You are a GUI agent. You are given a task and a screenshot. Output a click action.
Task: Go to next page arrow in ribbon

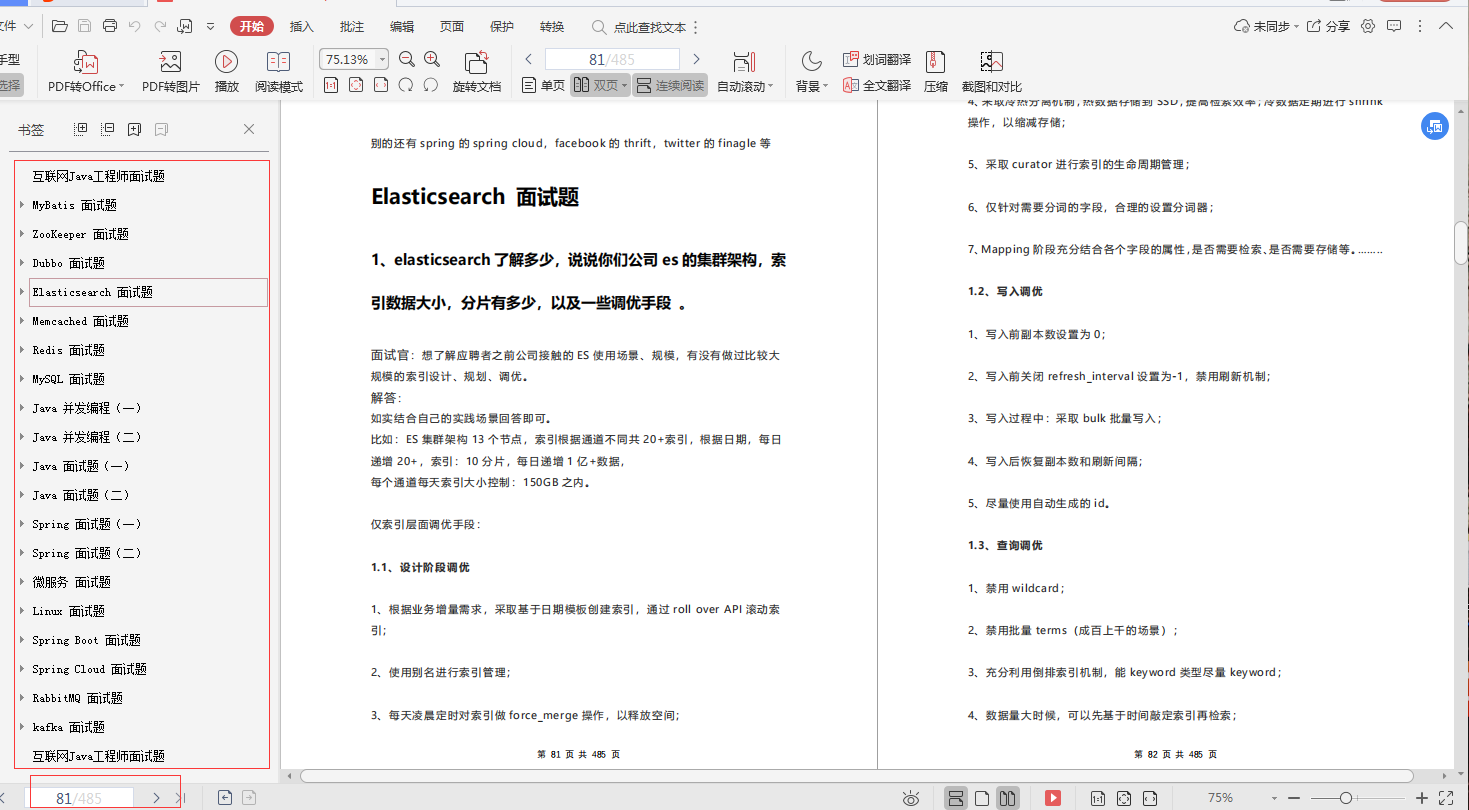point(696,59)
